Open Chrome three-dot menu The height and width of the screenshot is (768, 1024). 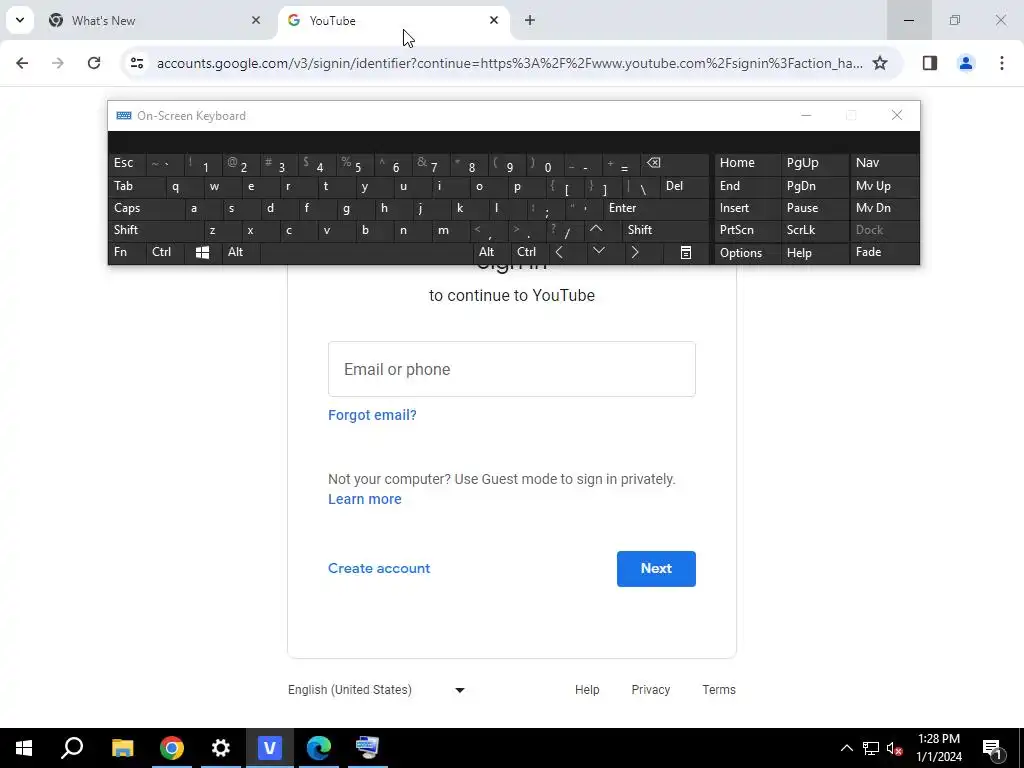pyautogui.click(x=1001, y=63)
